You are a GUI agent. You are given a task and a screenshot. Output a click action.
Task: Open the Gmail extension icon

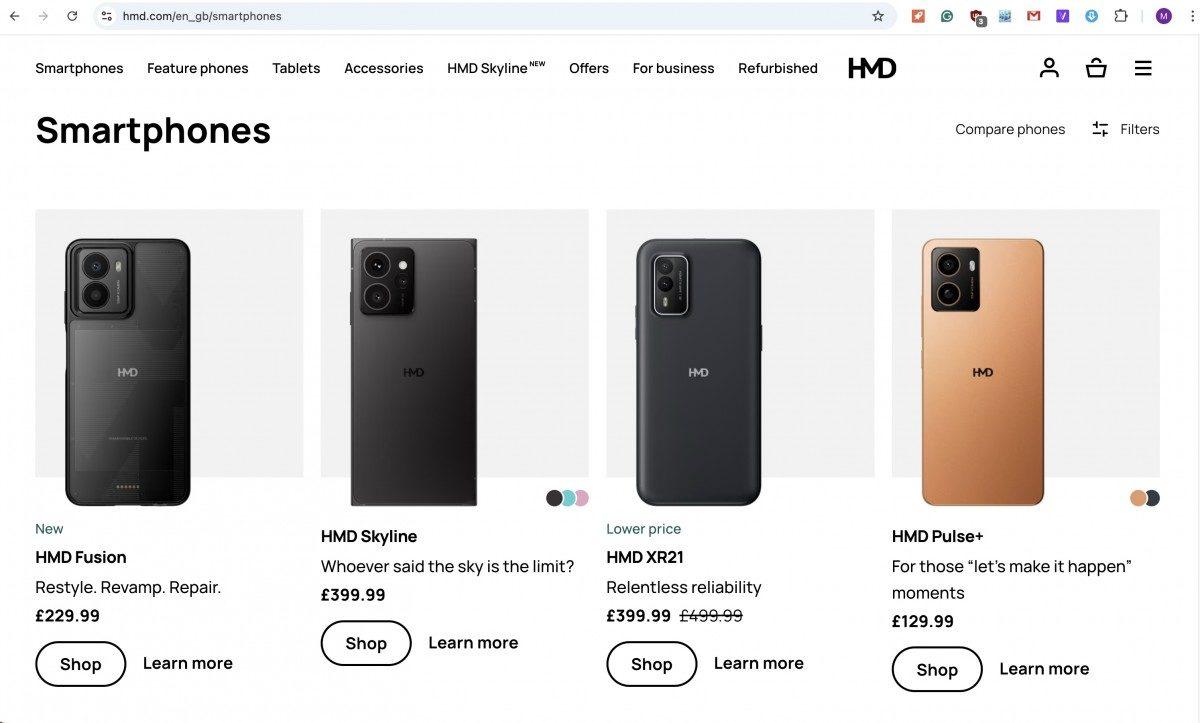(x=1033, y=15)
